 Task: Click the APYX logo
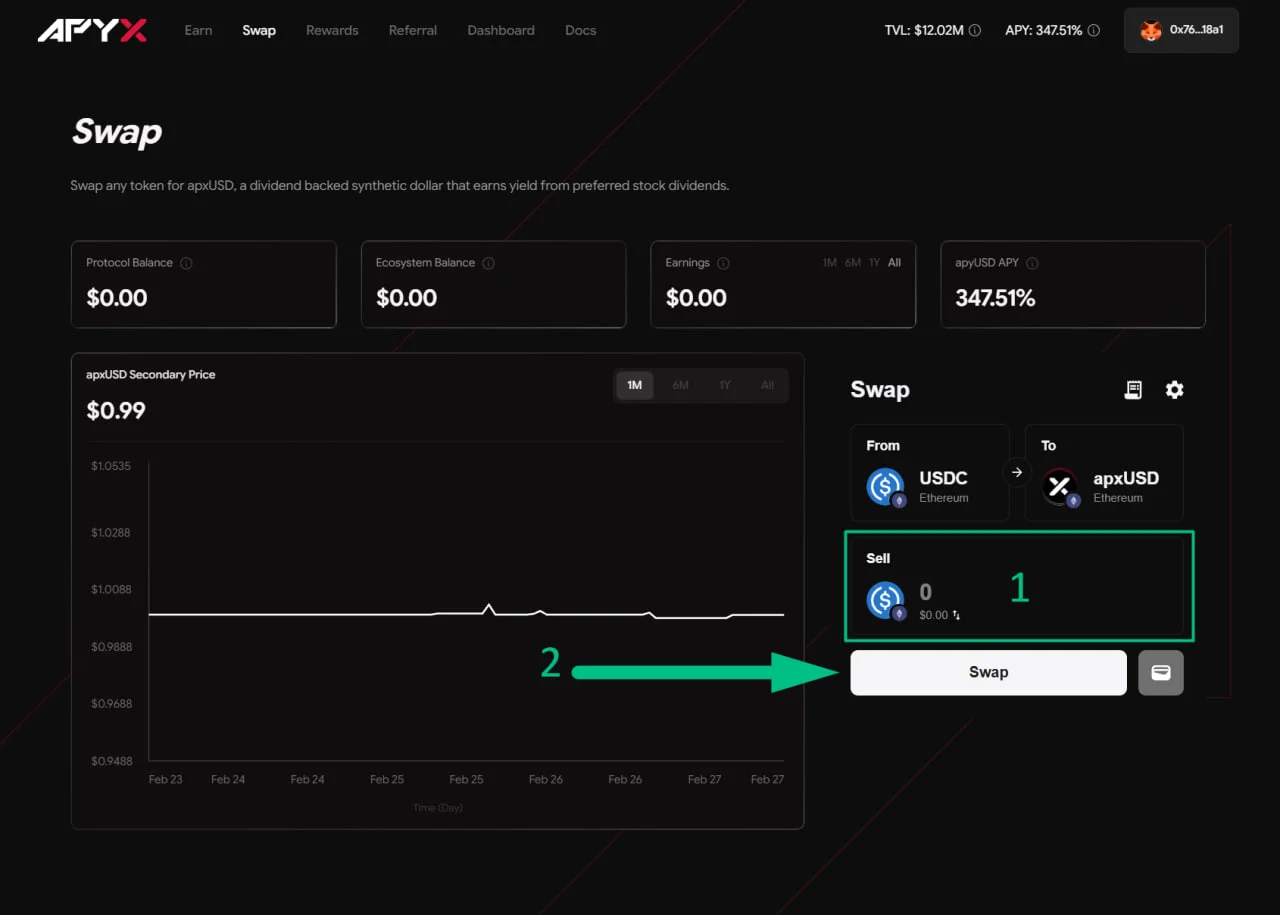pyautogui.click(x=92, y=31)
